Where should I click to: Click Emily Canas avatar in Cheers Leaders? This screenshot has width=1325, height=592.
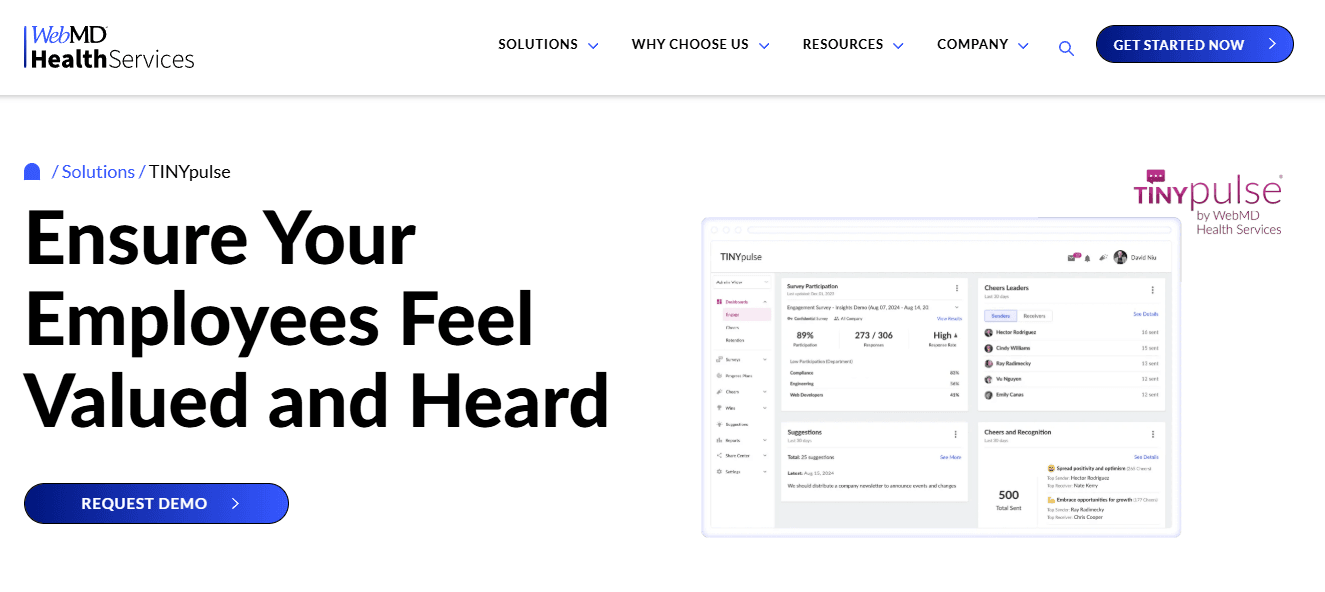pos(989,395)
